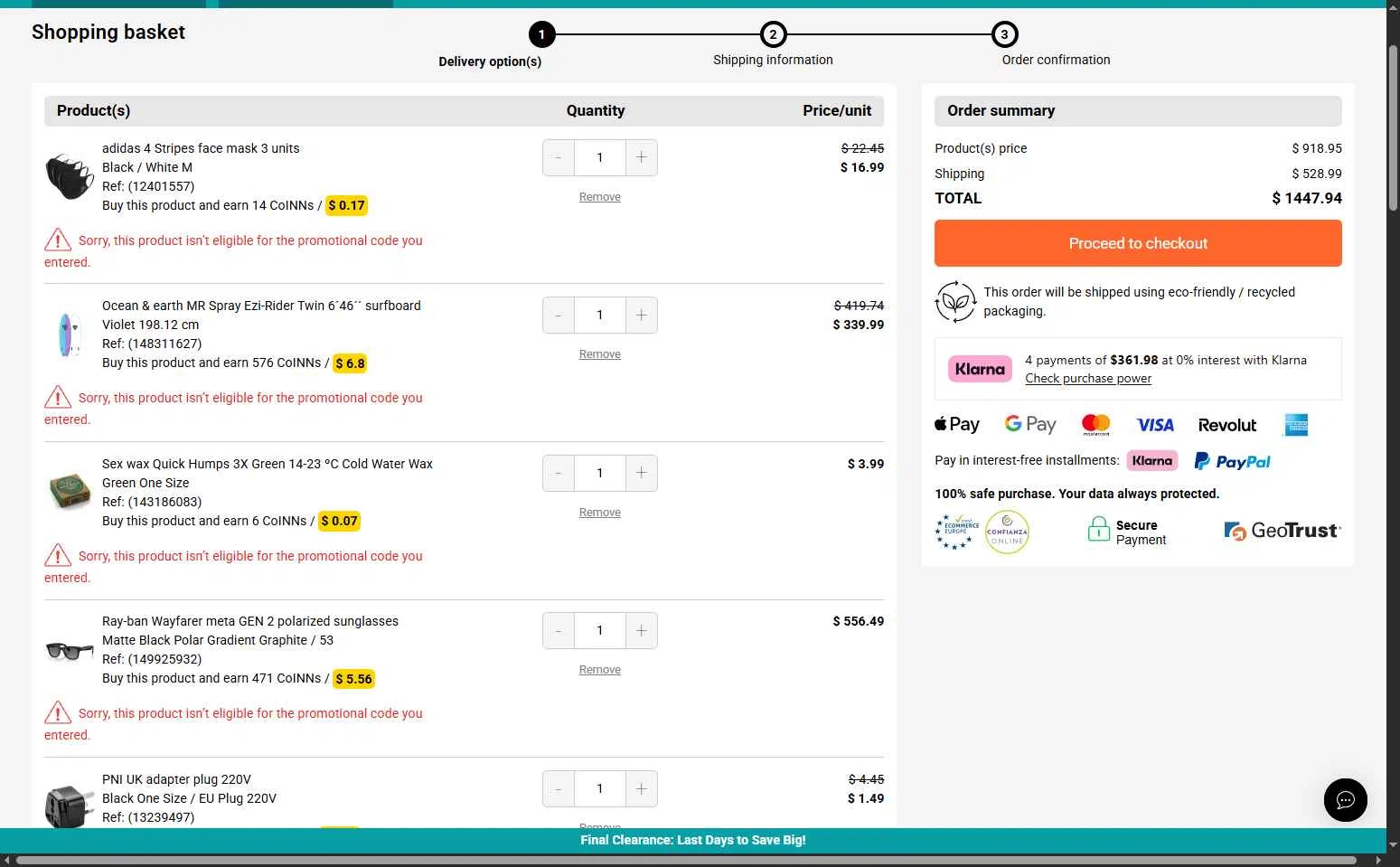Click quantity field for adidas face mask
1400x867 pixels.
600,157
